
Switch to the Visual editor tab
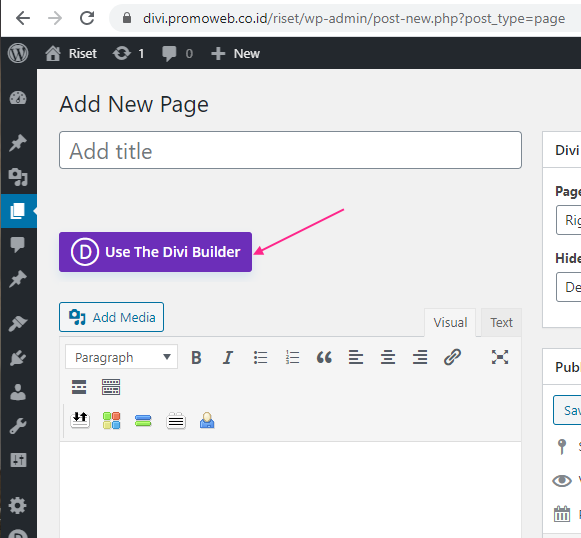click(450, 322)
